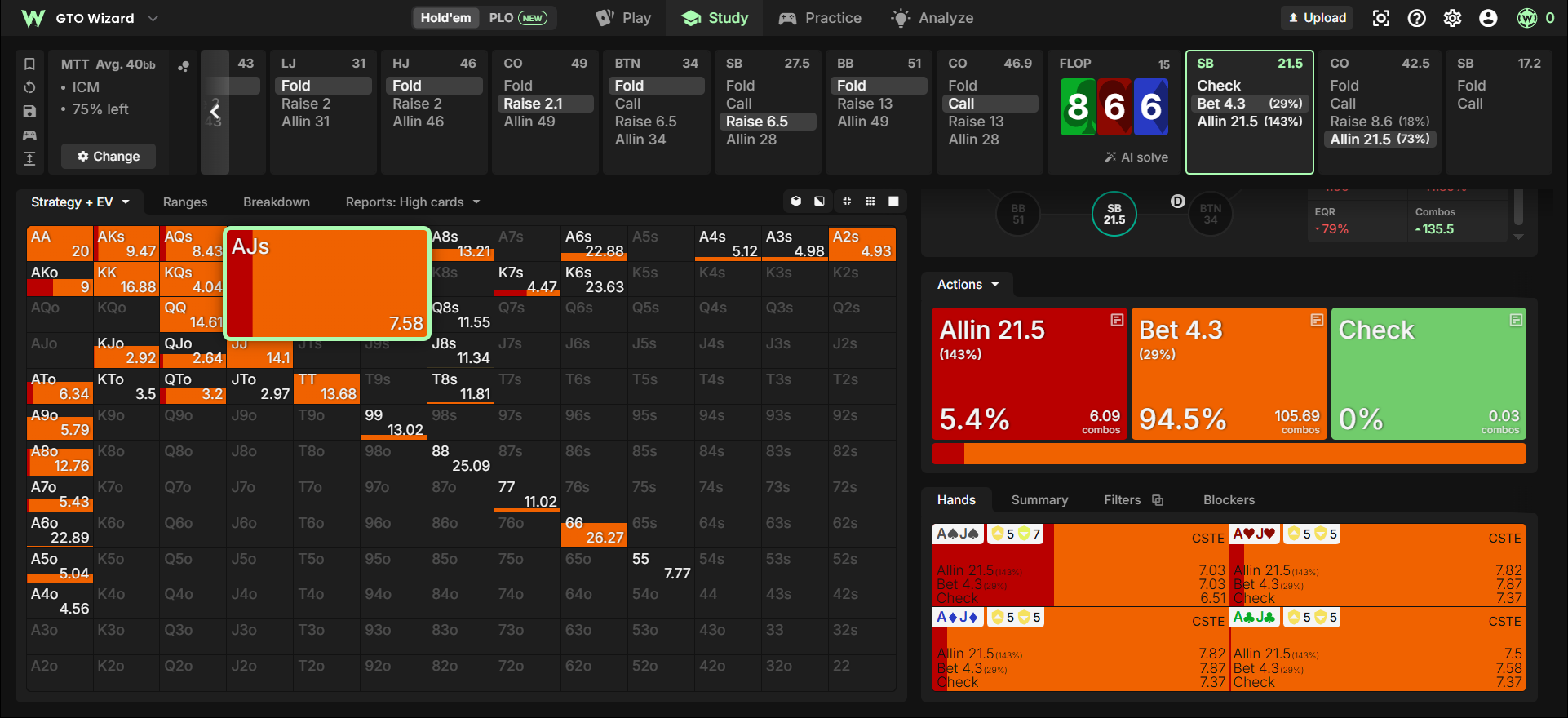1568x718 pixels.
Task: Click the expand icon on the Bet 4.3 card
Action: 1317,320
